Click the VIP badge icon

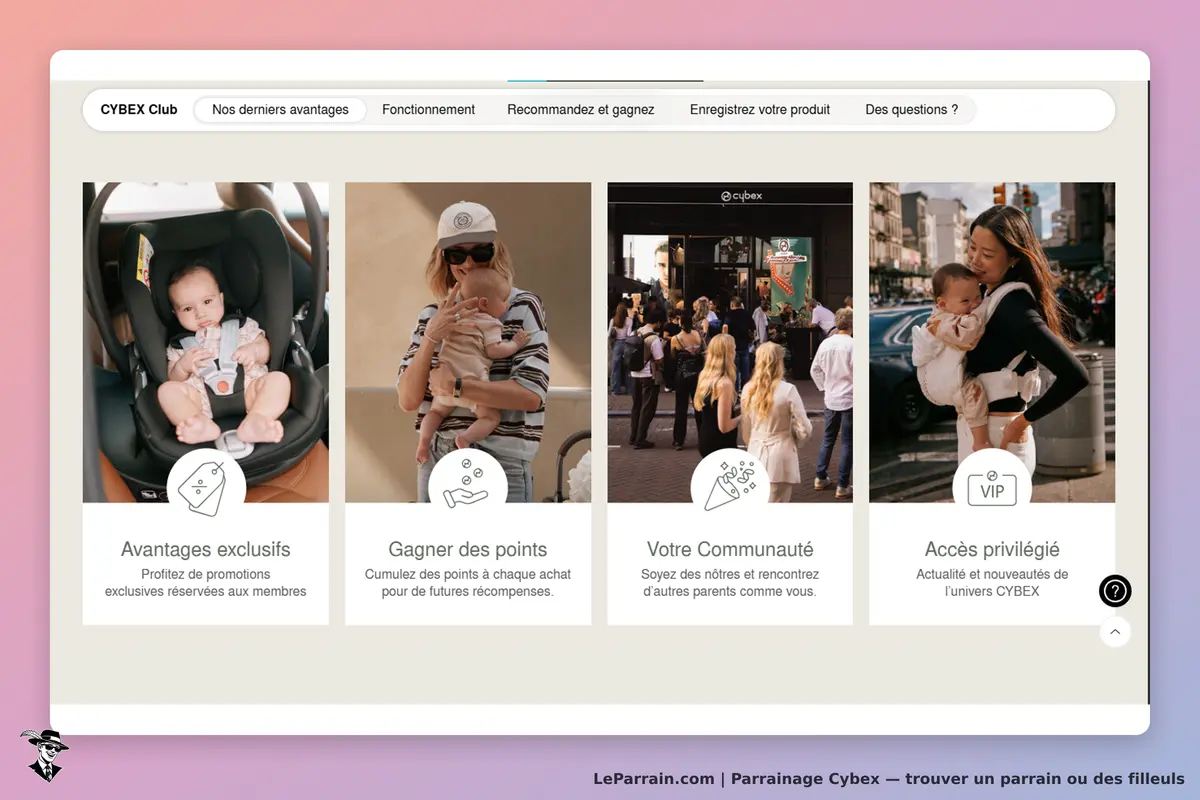[992, 488]
